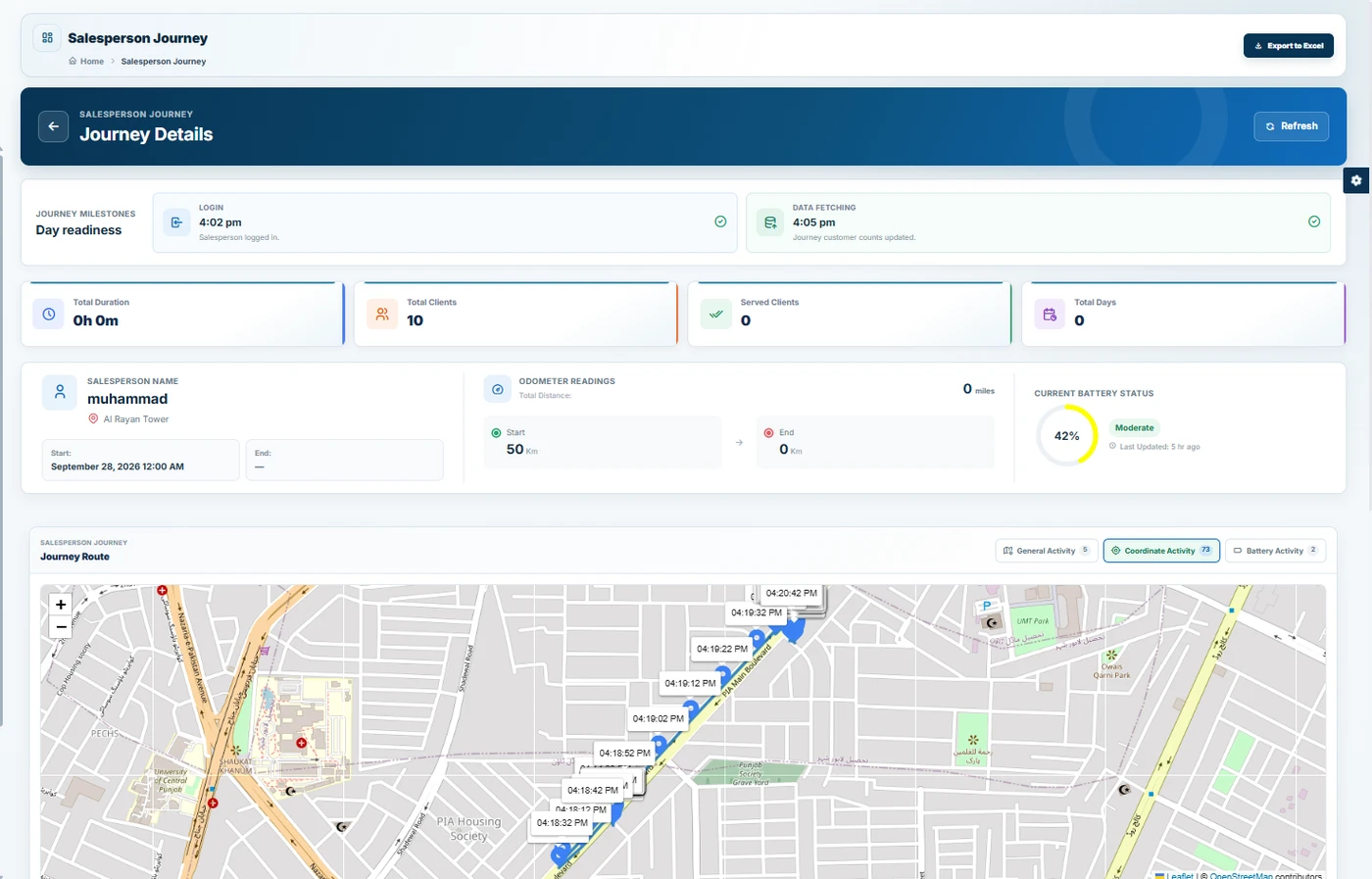Click the Start 50 Km odometer reading
This screenshot has height=879, width=1372.
[x=604, y=442]
